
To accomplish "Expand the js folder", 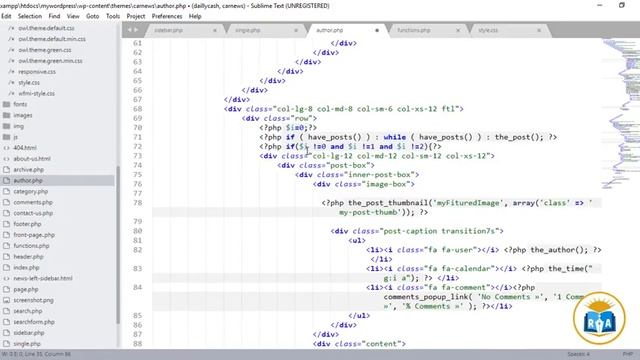I will pyautogui.click(x=16, y=137).
